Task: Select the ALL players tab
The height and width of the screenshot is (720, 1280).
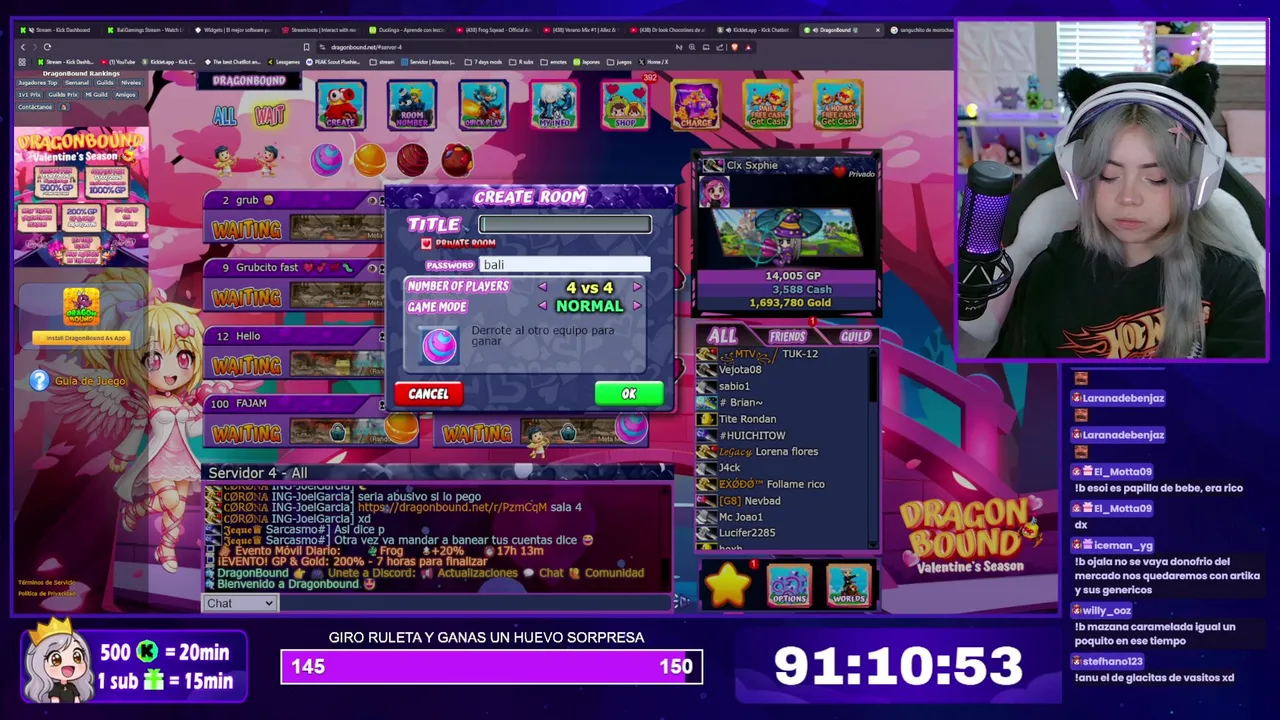Action: tap(723, 336)
